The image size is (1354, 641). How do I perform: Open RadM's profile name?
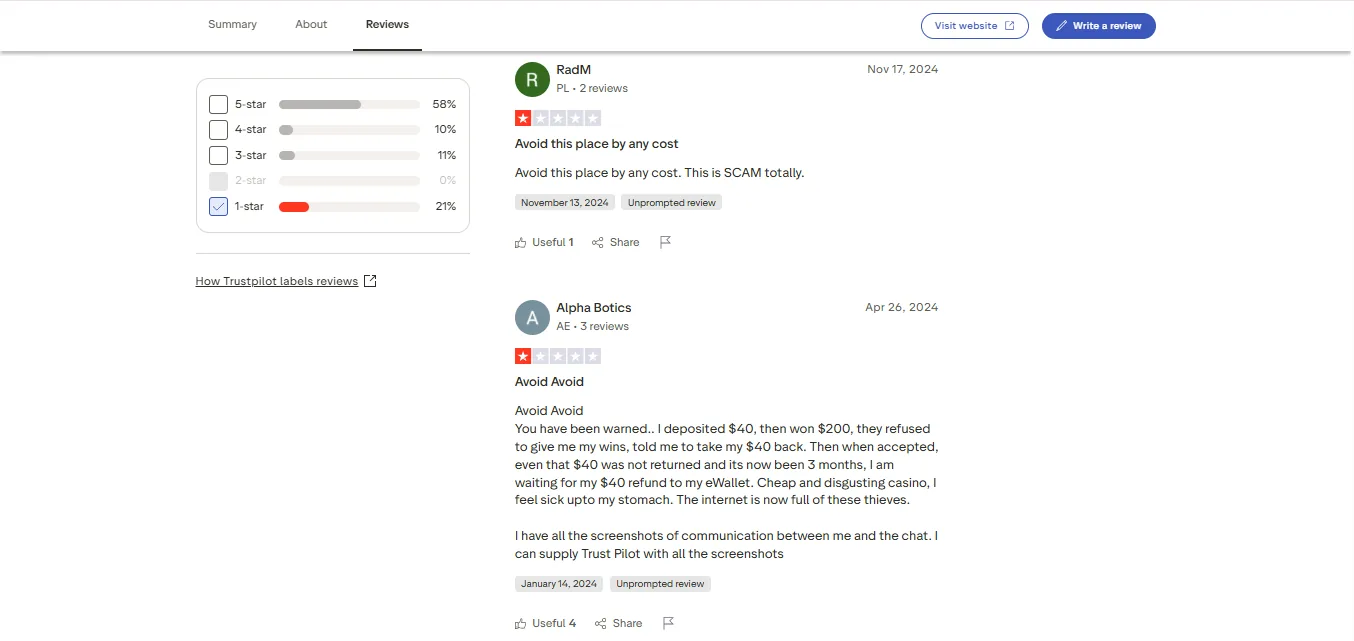coord(574,69)
